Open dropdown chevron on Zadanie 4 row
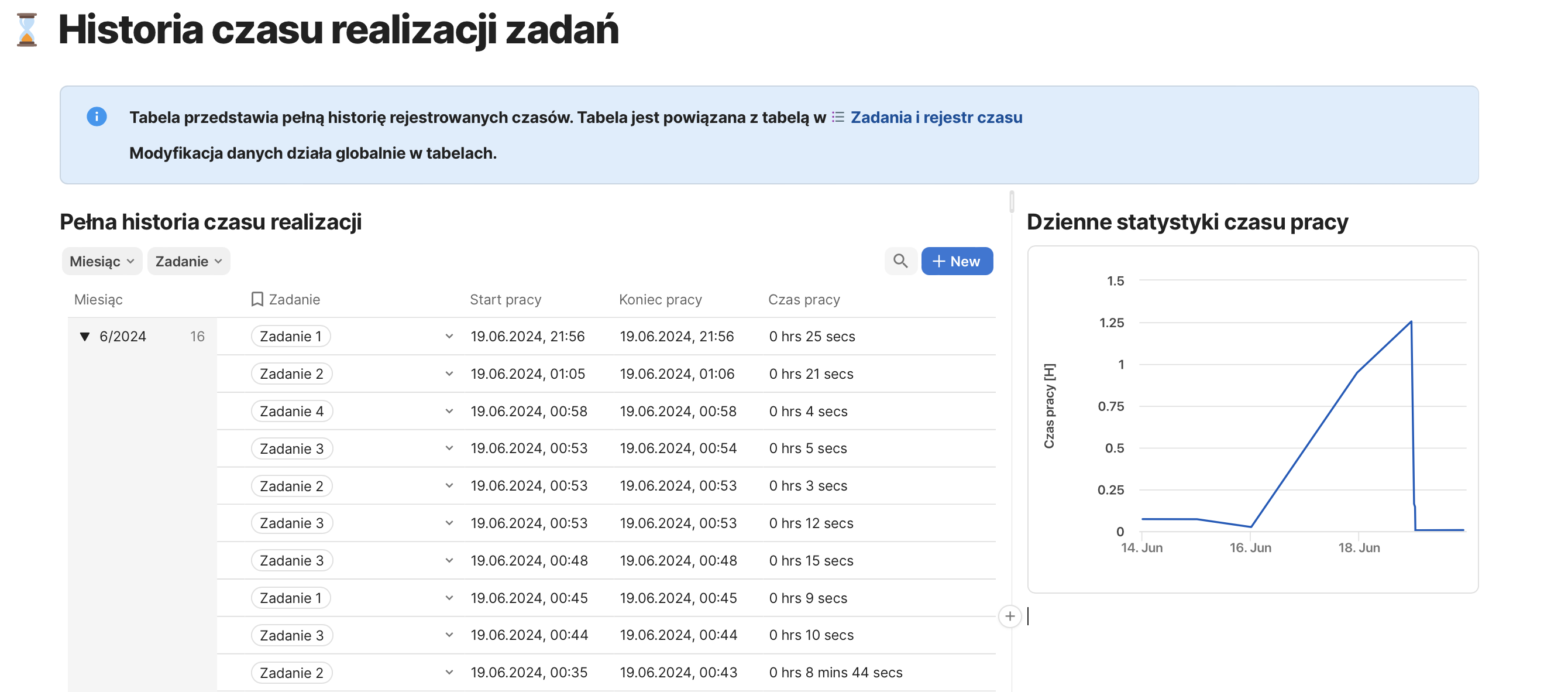Viewport: 1568px width, 692px height. [449, 411]
